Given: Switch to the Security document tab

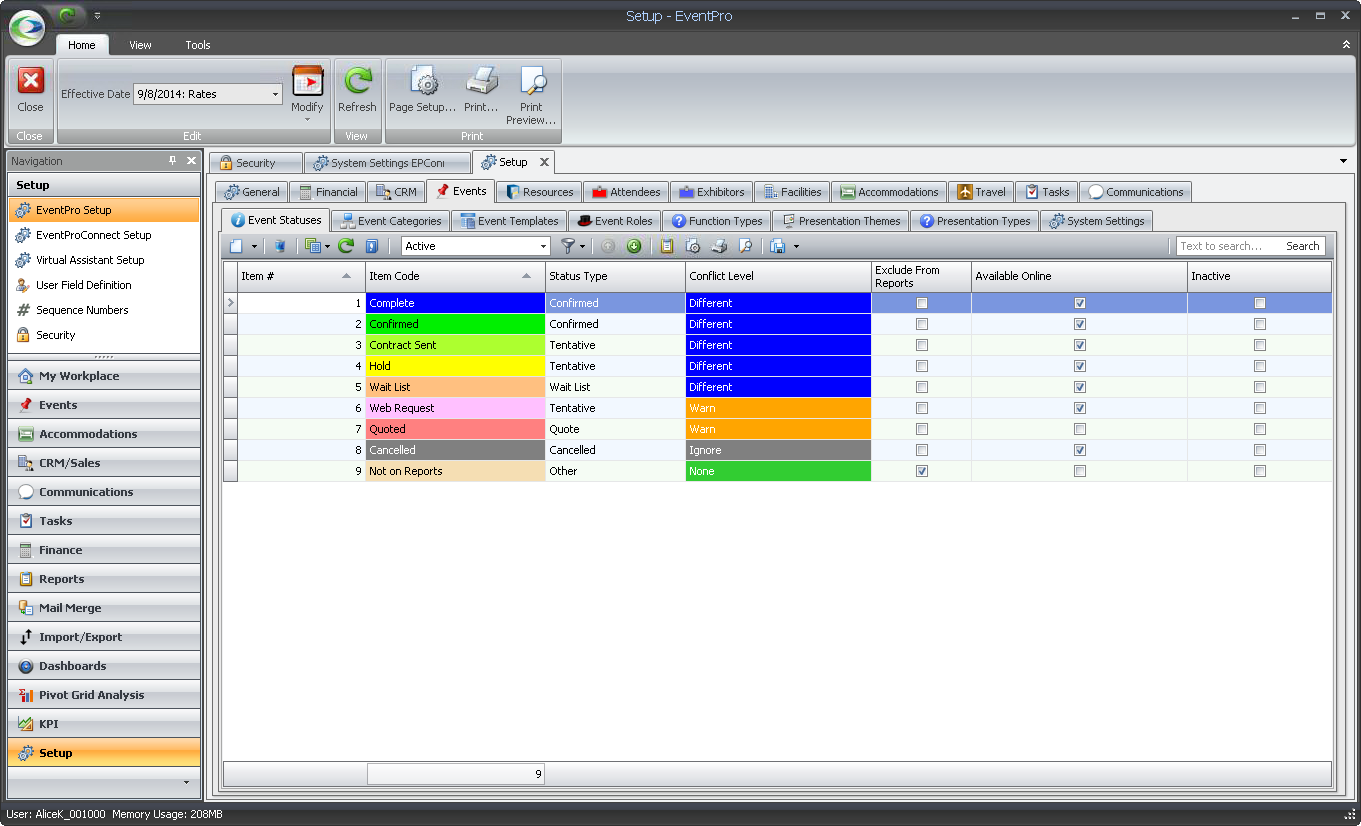Looking at the screenshot, I should (x=256, y=163).
